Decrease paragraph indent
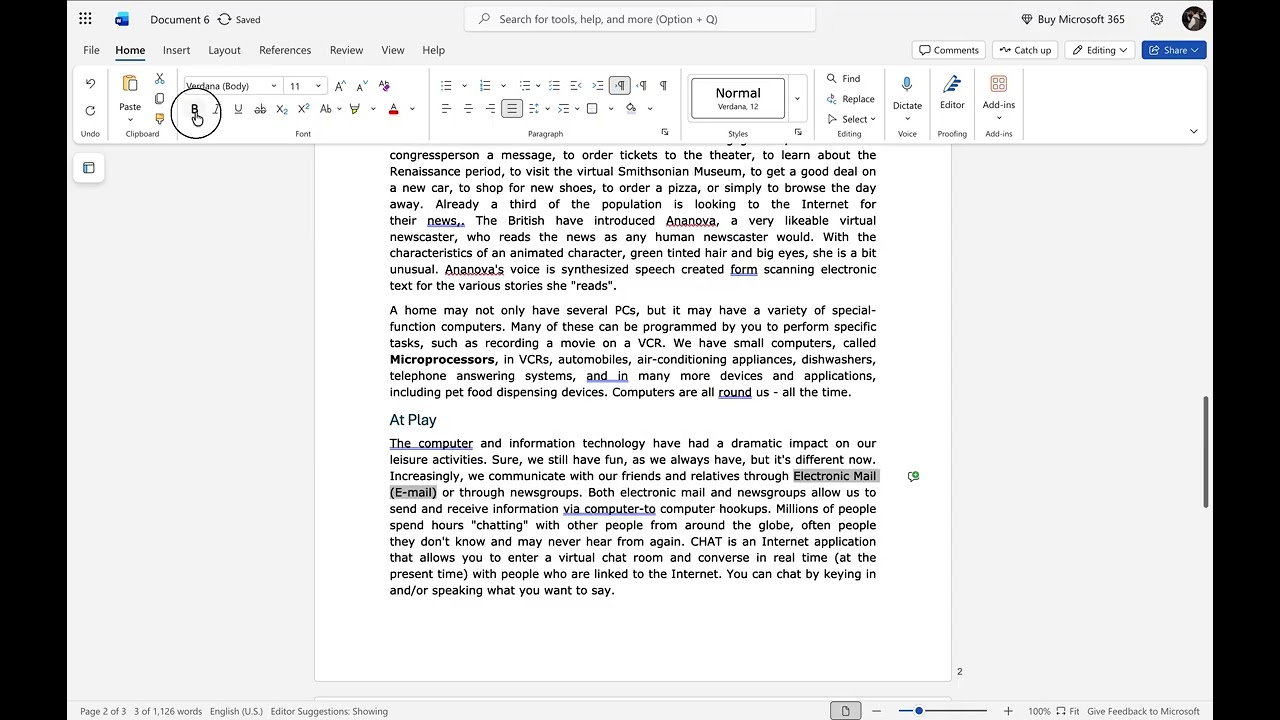This screenshot has width=1280, height=720. (575, 86)
